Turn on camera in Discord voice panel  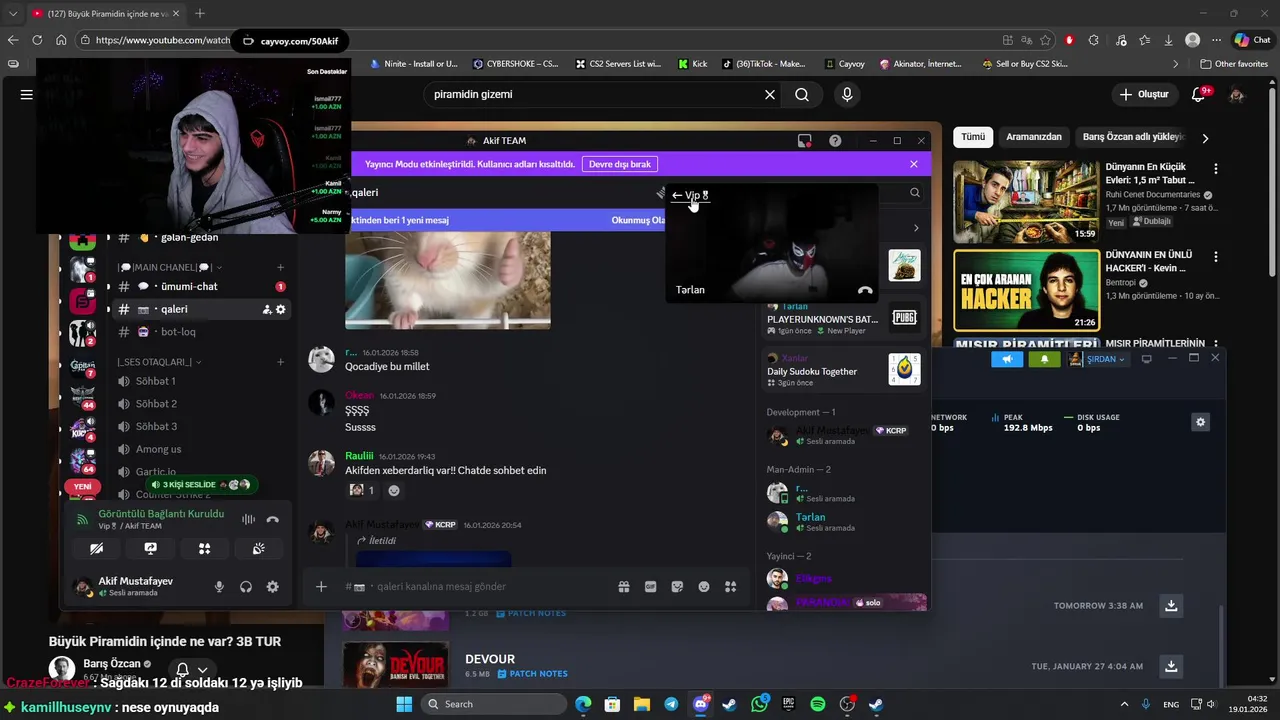(97, 548)
